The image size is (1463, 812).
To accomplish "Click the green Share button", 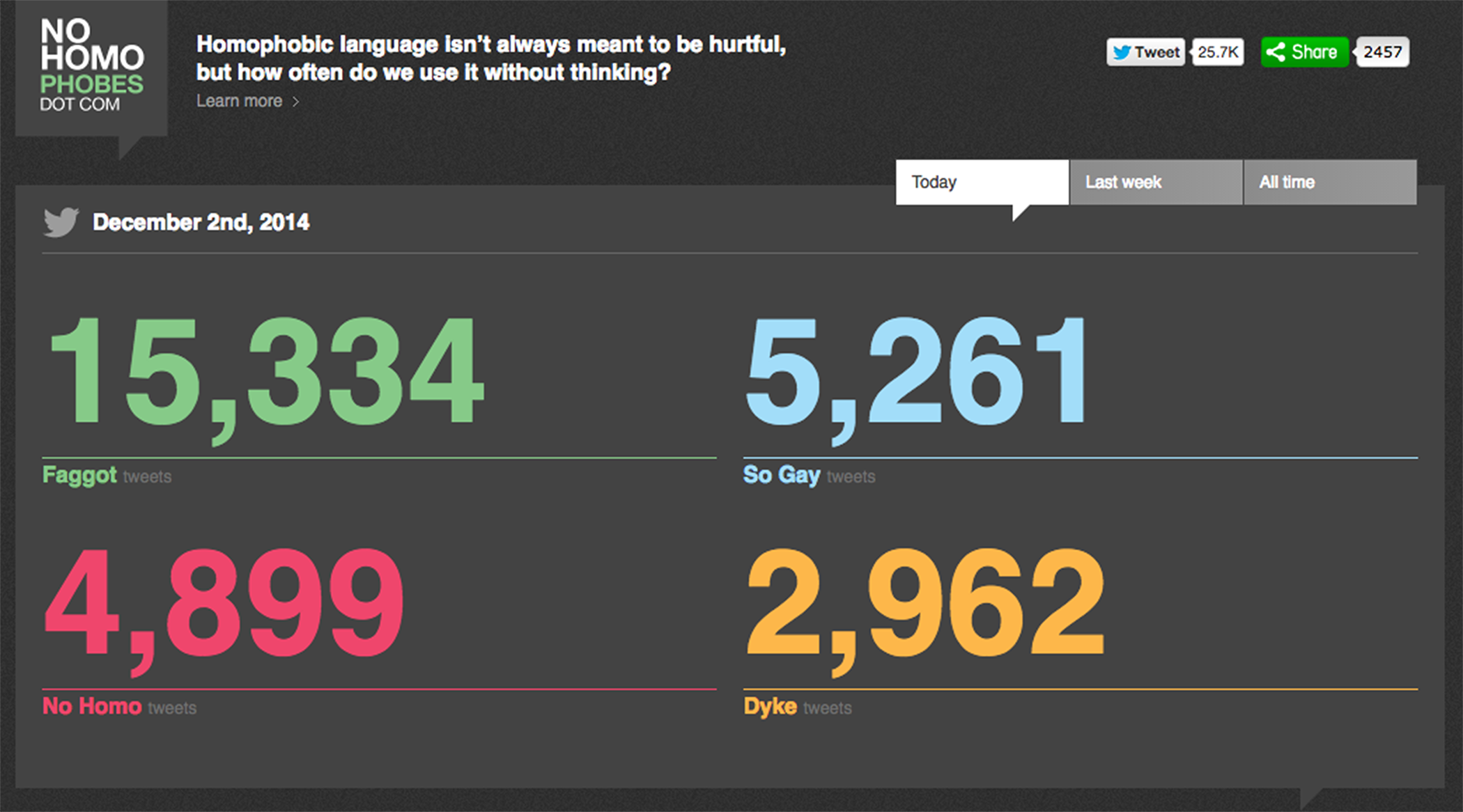I will click(1304, 52).
